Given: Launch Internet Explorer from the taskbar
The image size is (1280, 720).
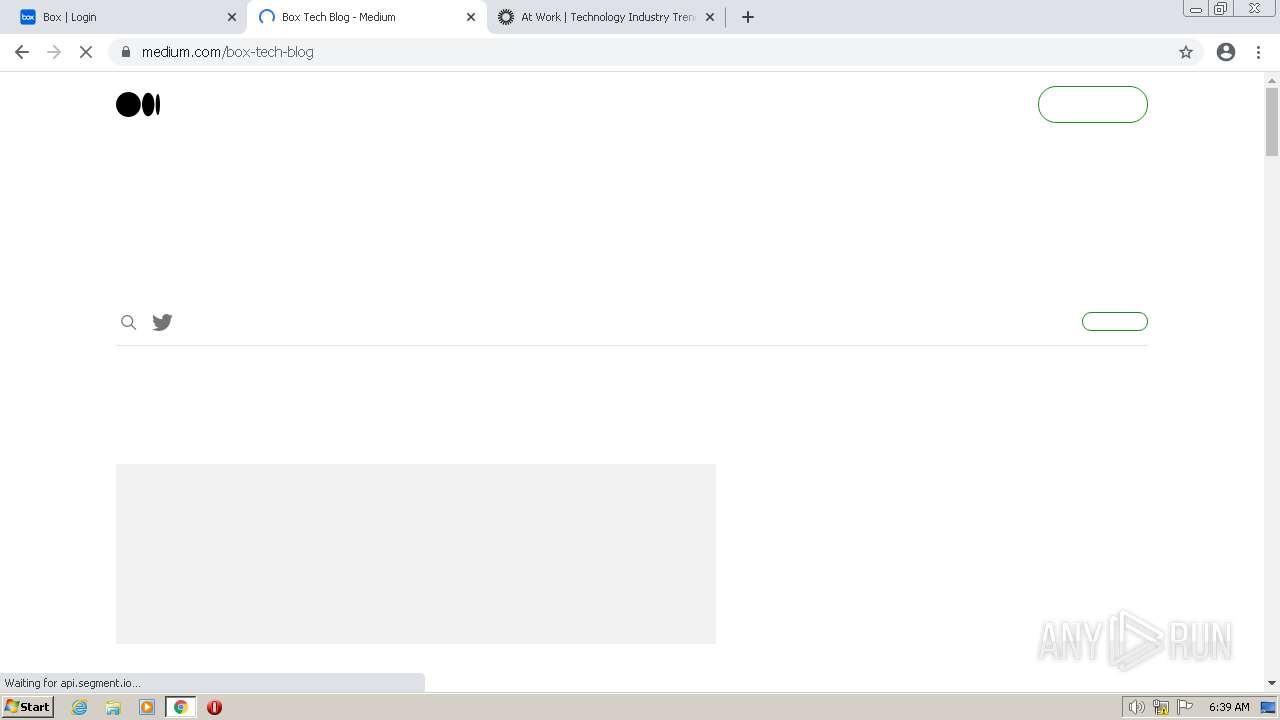Looking at the screenshot, I should pyautogui.click(x=80, y=707).
